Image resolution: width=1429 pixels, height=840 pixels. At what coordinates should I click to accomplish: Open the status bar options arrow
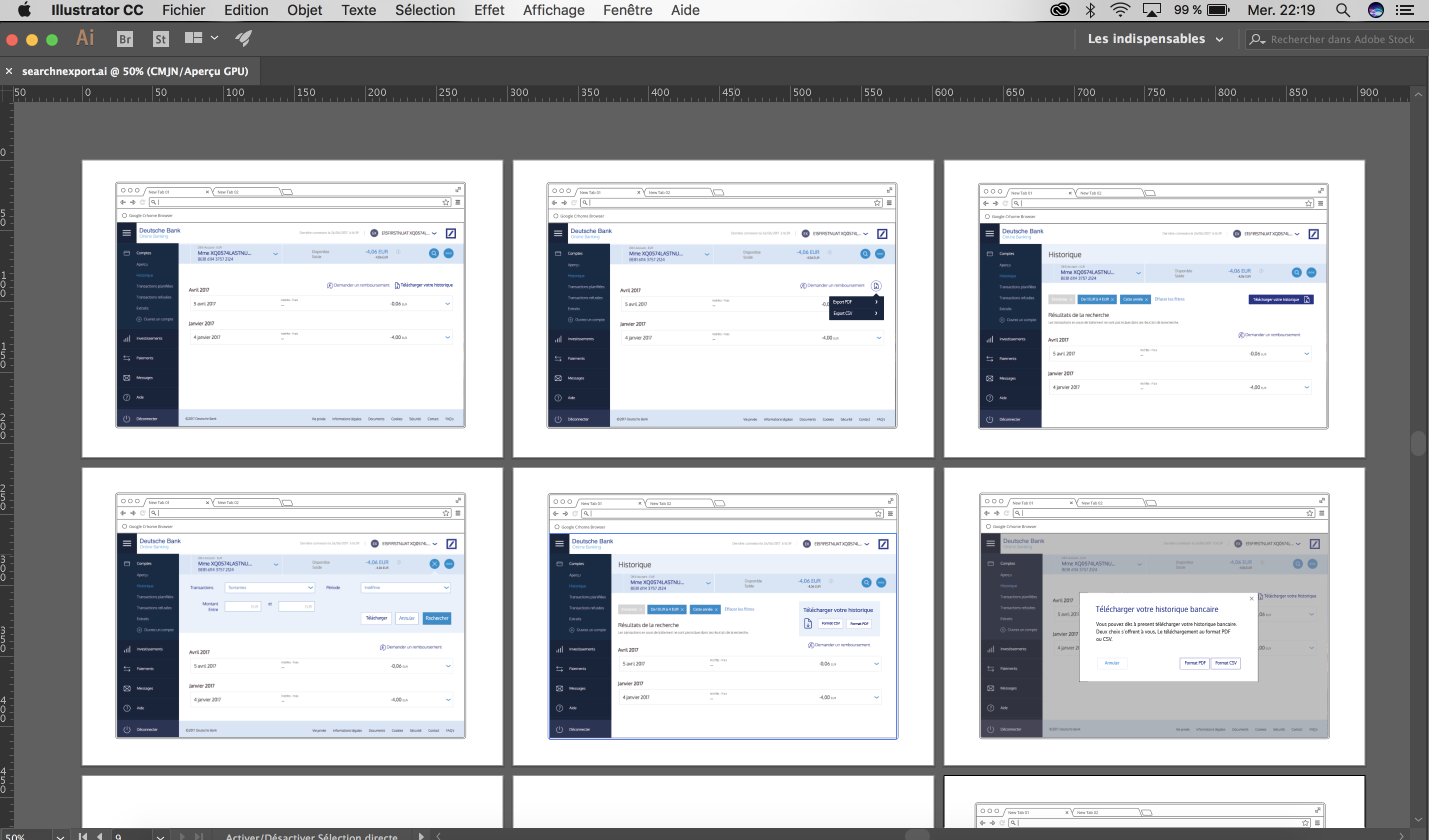(421, 835)
